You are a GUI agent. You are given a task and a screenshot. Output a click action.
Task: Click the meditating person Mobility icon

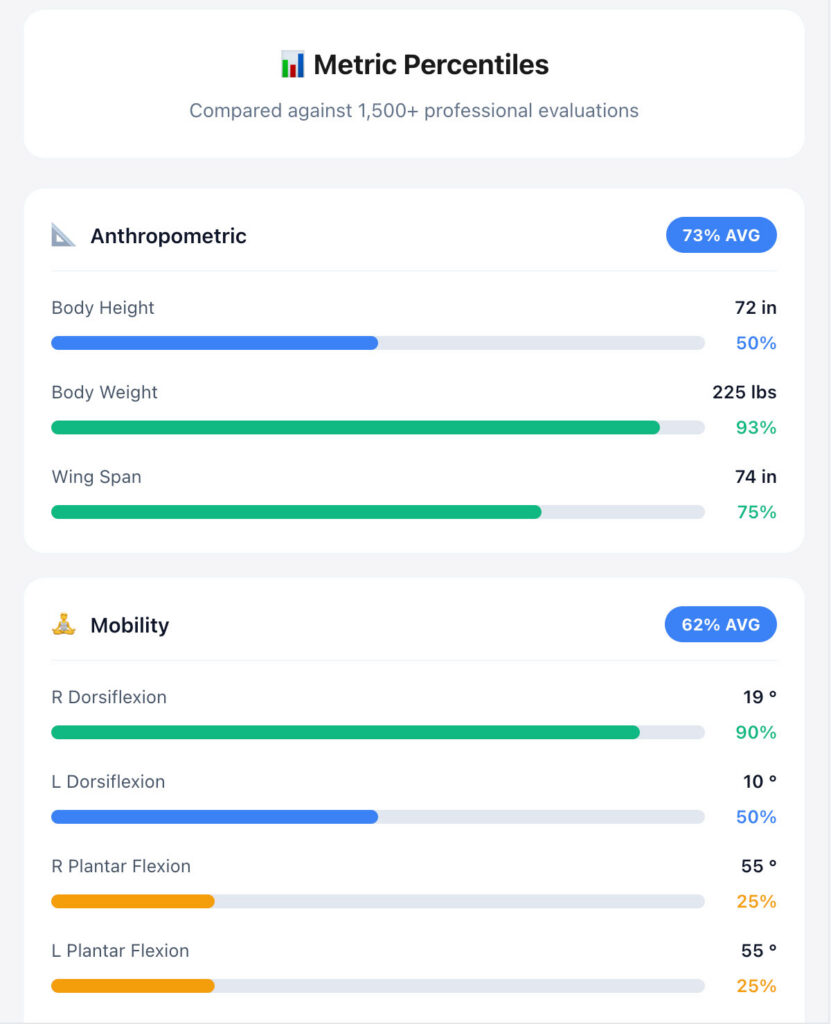[64, 625]
